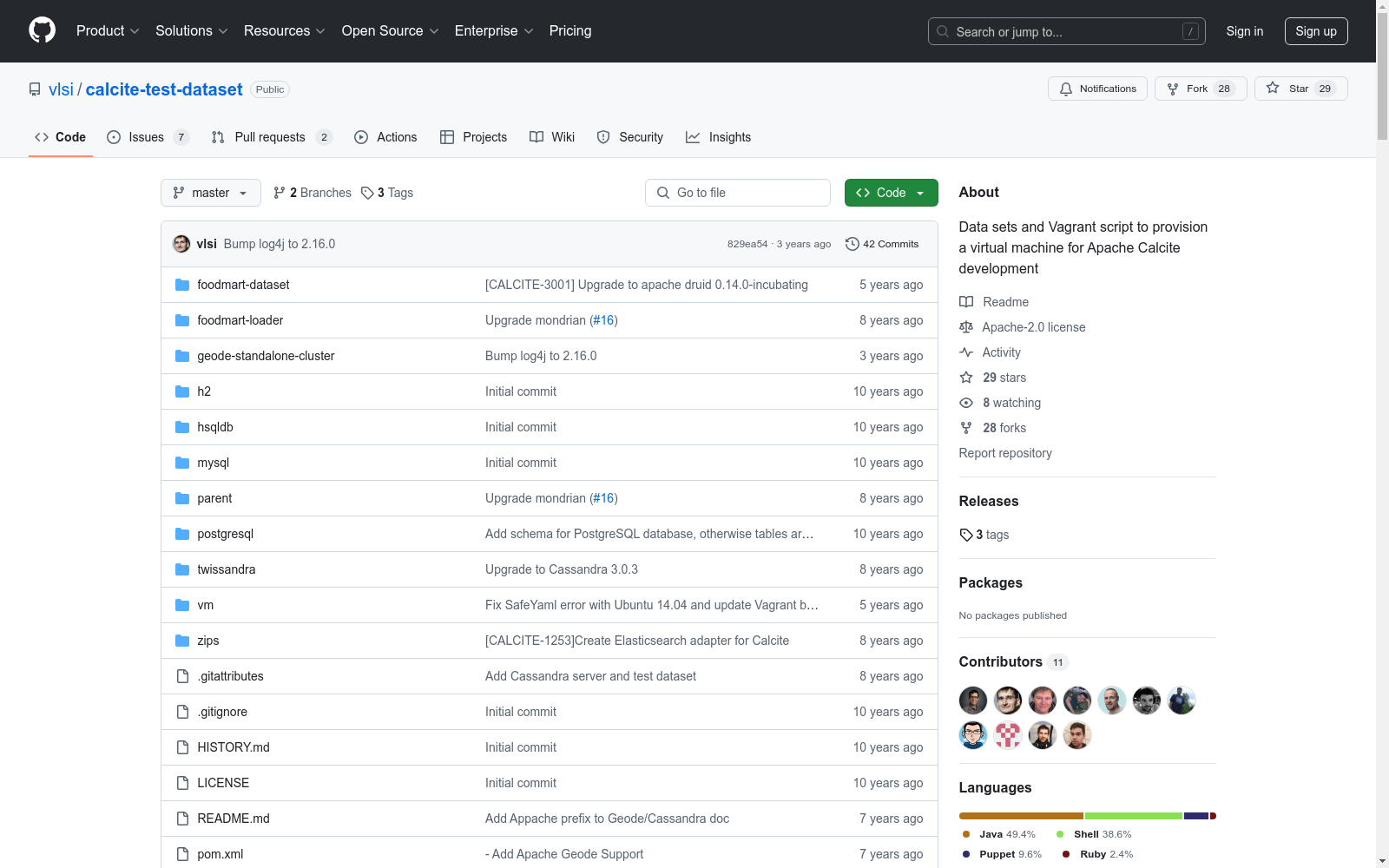Click the Puppet language bar segment

point(1196,816)
